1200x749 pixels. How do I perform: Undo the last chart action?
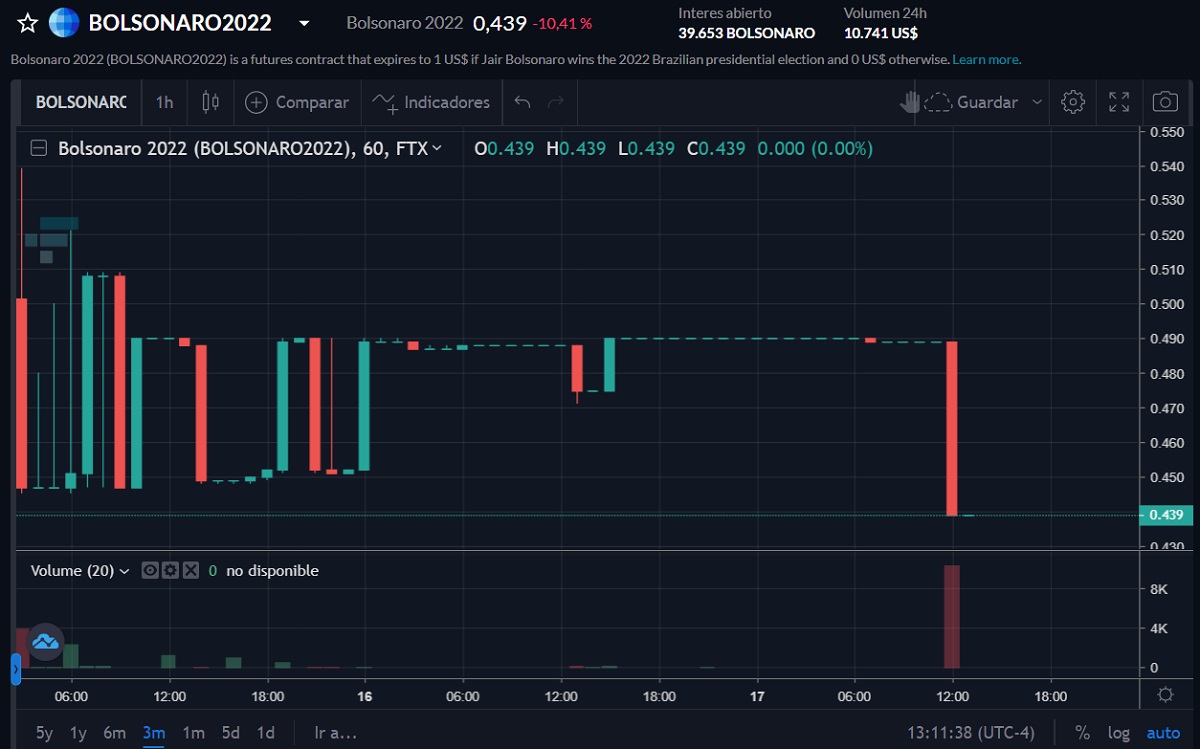(522, 102)
